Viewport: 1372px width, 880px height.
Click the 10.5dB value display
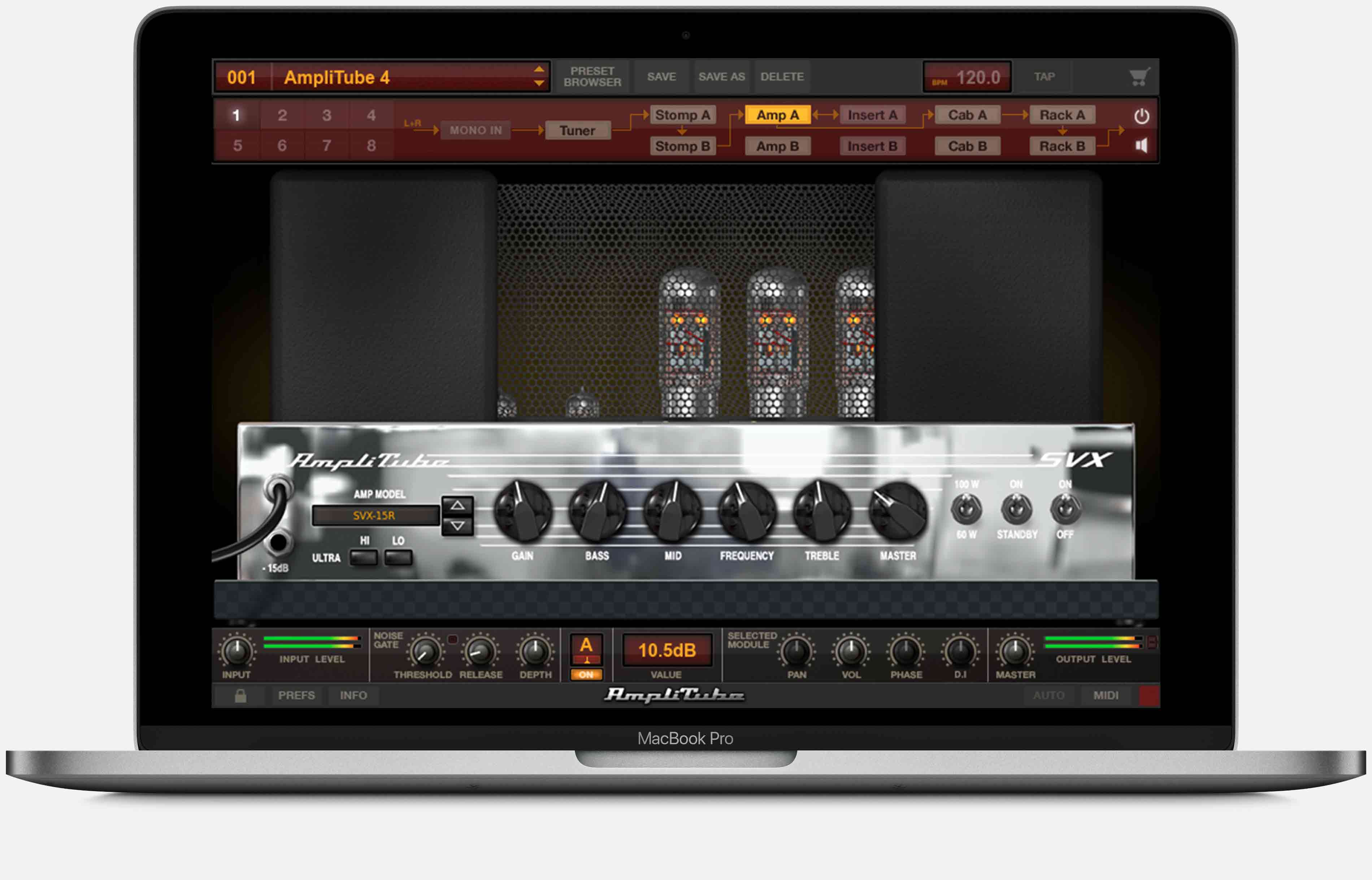(667, 650)
